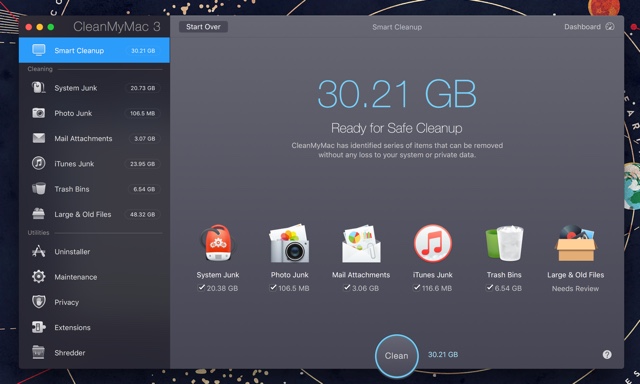Click the large 30.21 GB headline
Screen dimensions: 640x384
[x=397, y=94]
